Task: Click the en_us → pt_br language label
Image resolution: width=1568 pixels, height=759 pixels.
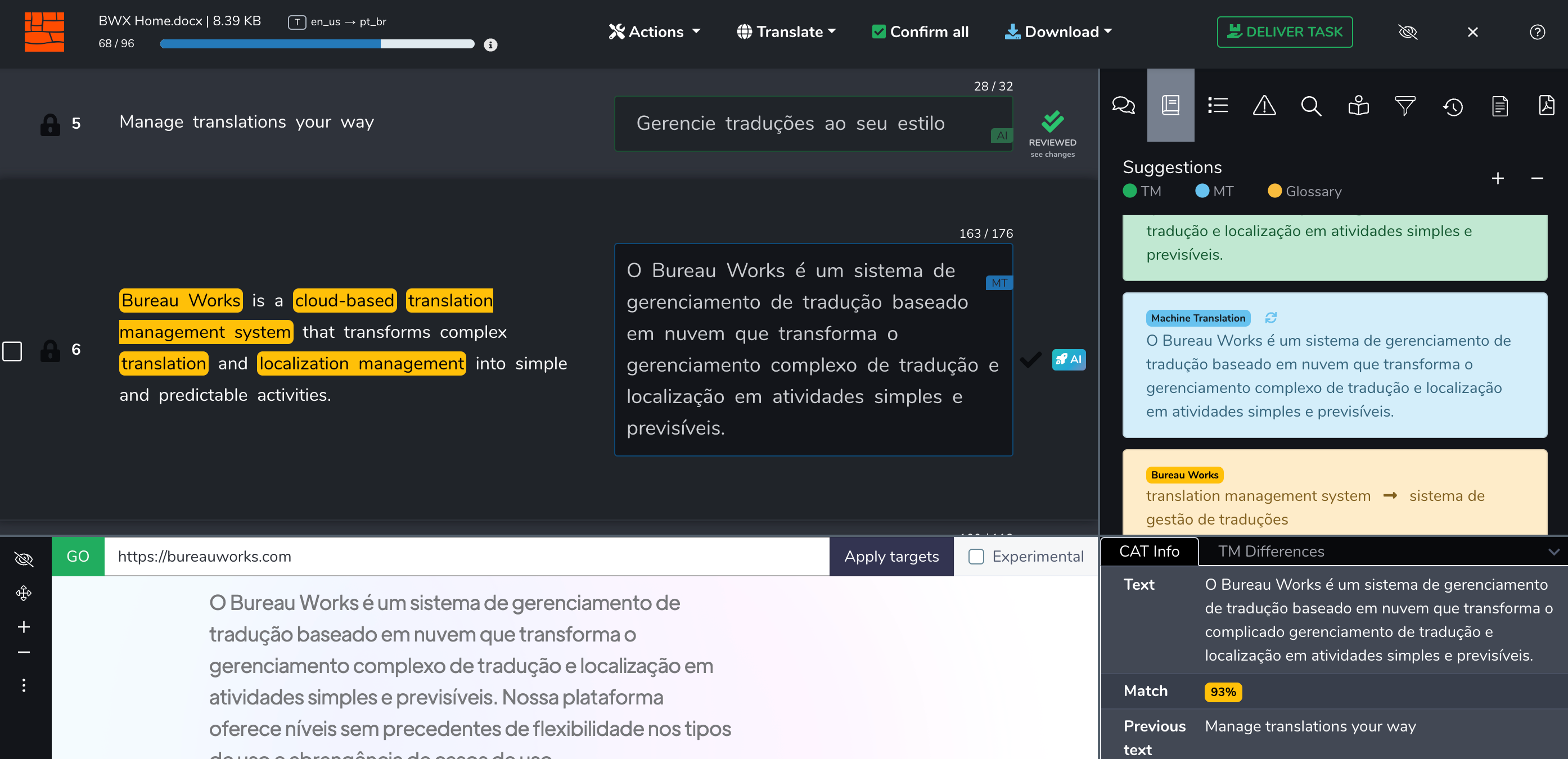Action: [x=348, y=22]
